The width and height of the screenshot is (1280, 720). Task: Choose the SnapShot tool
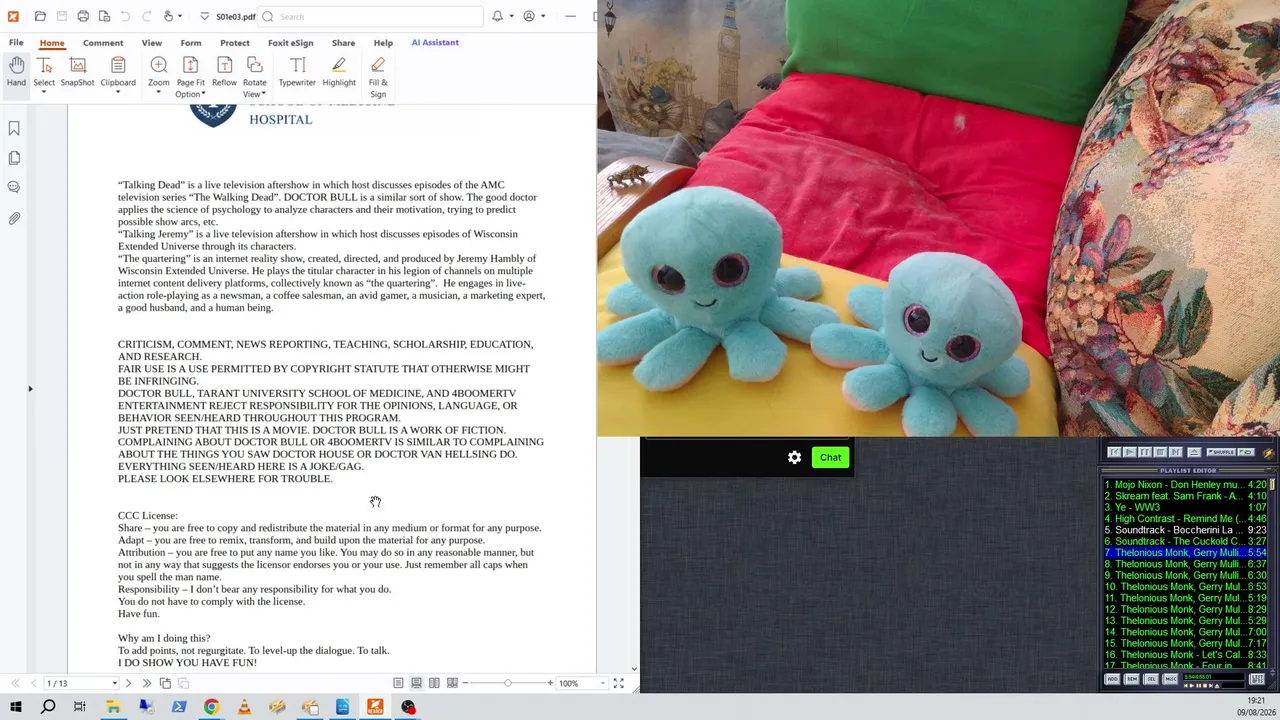pyautogui.click(x=77, y=72)
